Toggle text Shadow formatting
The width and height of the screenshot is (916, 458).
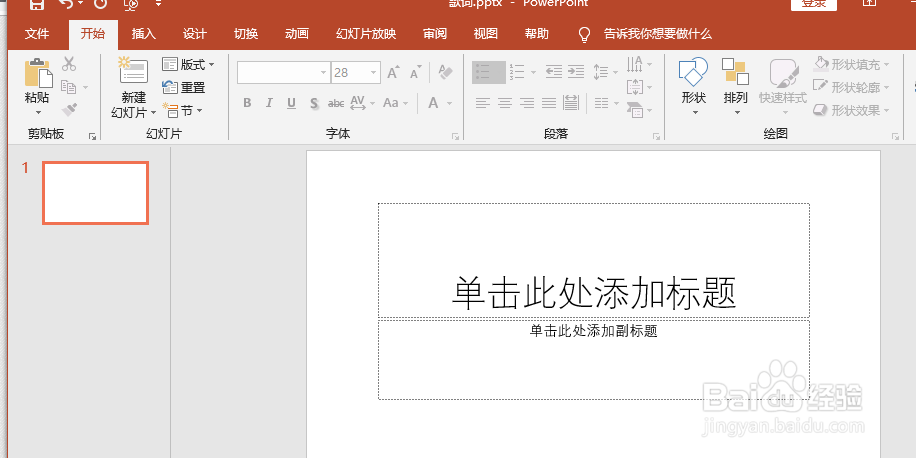point(314,103)
